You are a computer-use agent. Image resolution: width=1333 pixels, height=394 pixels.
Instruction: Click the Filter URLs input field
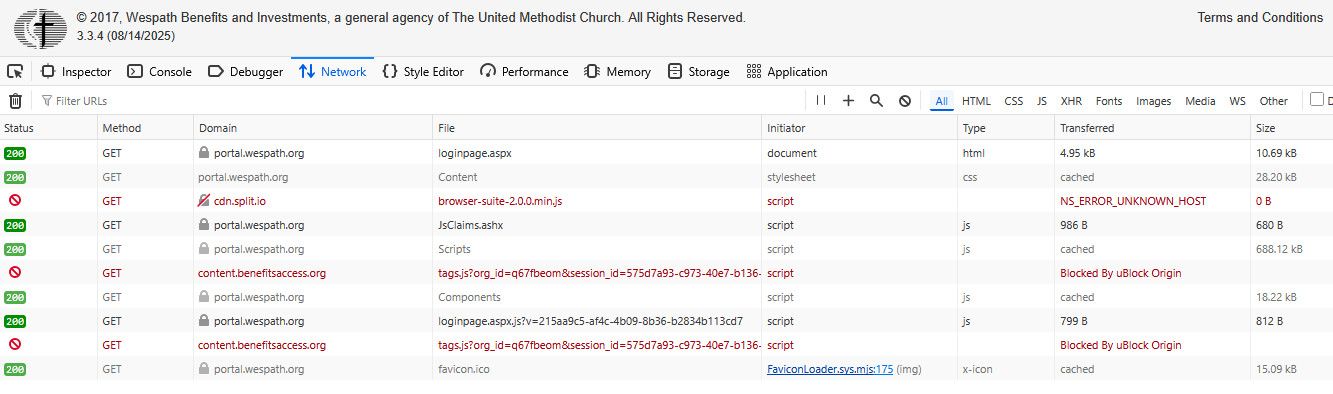click(420, 101)
